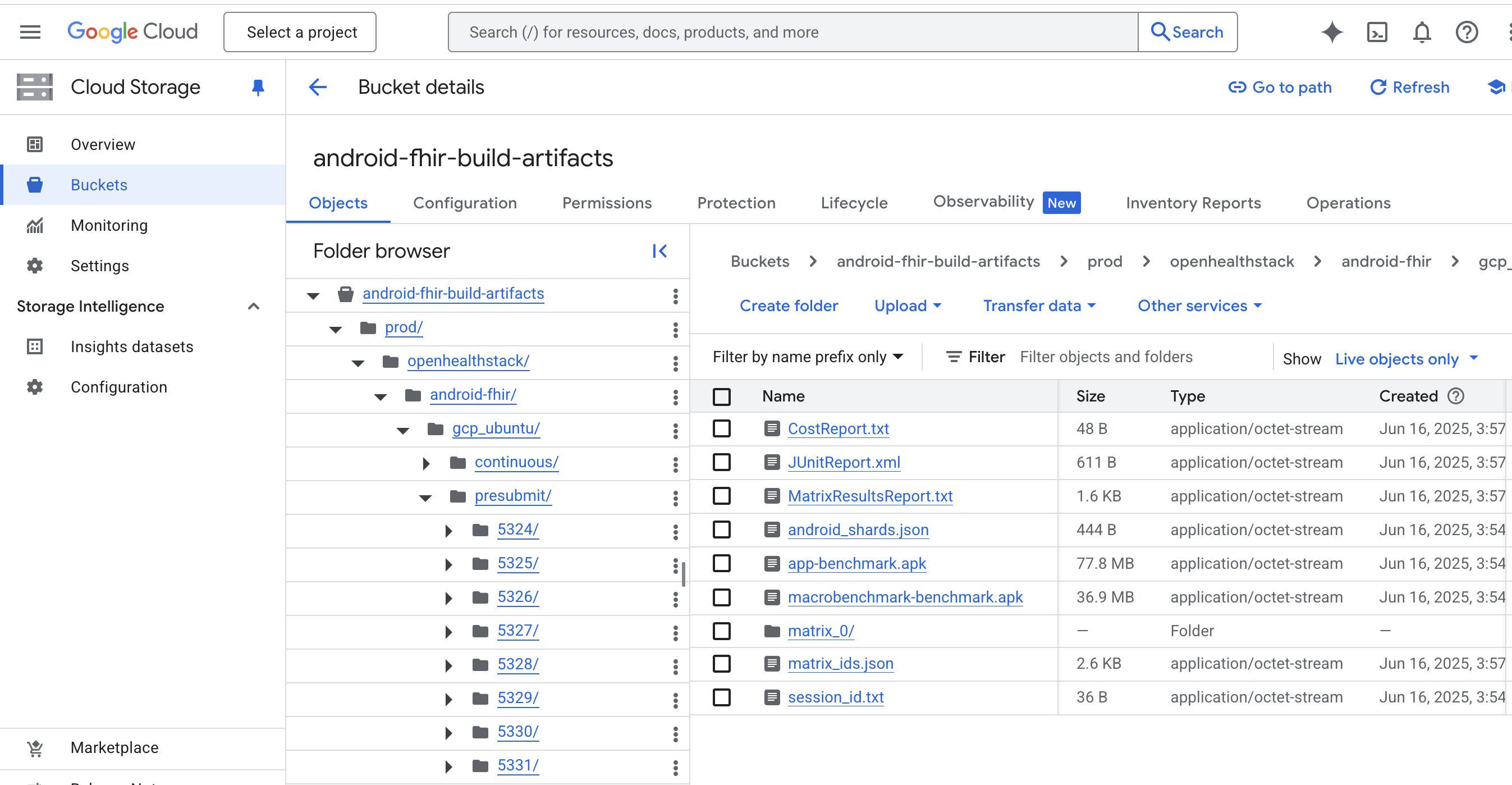The image size is (1512, 785).
Task: Check the app-benchmark.apk row checkbox
Action: click(721, 563)
